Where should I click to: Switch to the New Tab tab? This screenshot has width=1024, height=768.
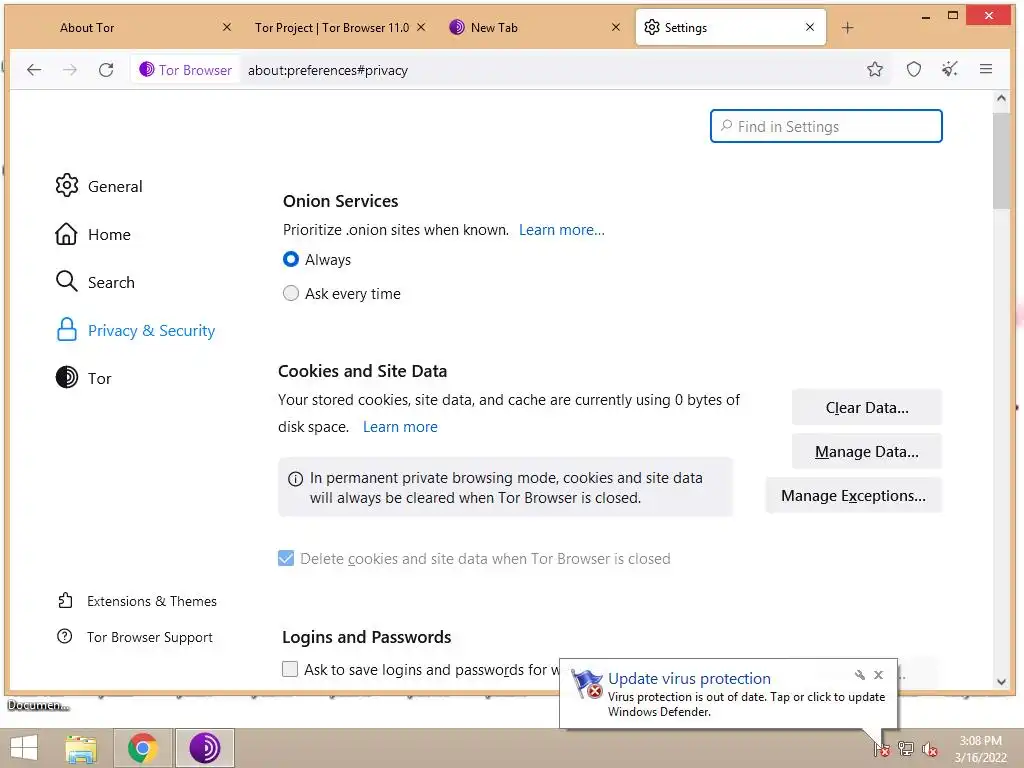[x=494, y=27]
